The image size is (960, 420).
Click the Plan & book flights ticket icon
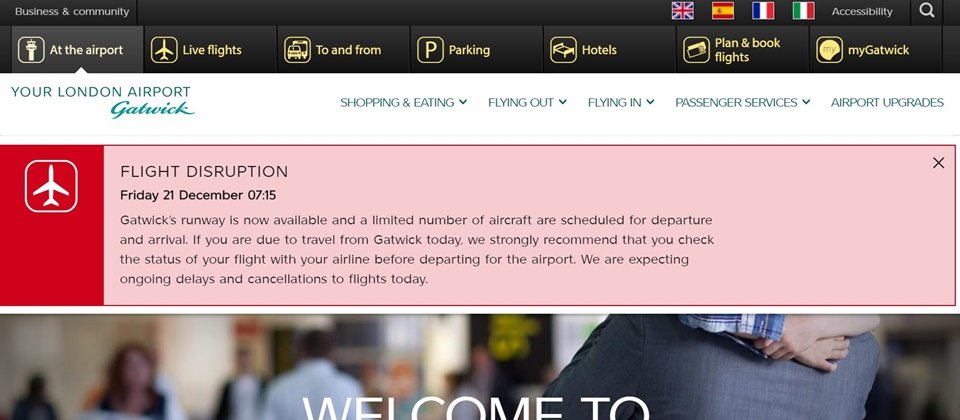click(696, 50)
